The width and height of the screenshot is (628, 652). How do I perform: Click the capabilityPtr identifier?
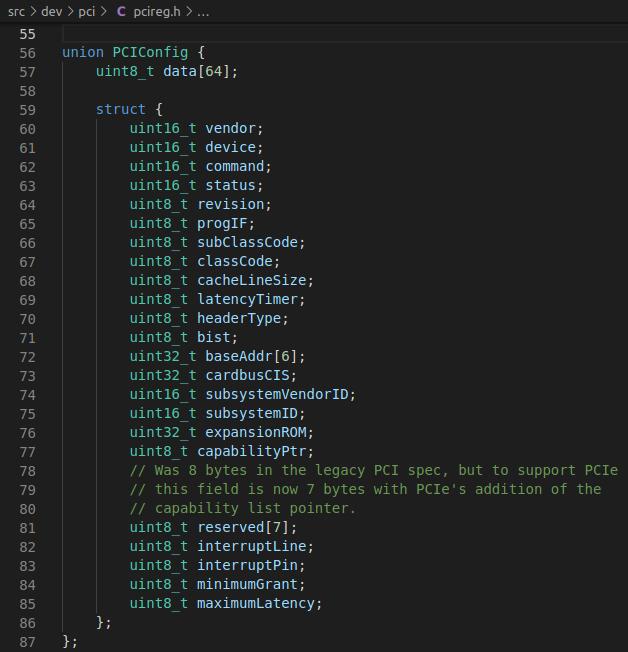tap(251, 452)
